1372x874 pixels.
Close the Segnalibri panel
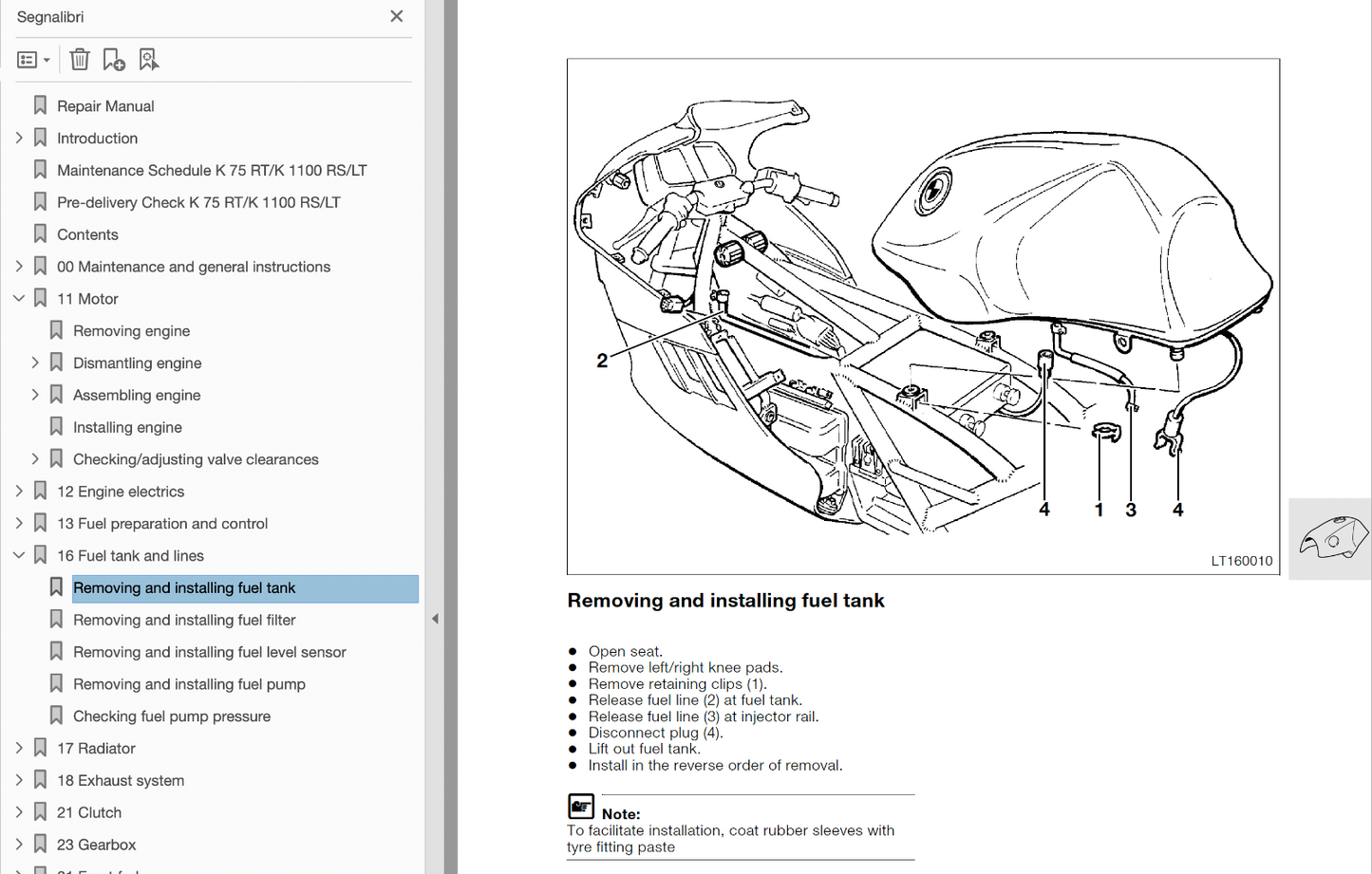click(397, 16)
